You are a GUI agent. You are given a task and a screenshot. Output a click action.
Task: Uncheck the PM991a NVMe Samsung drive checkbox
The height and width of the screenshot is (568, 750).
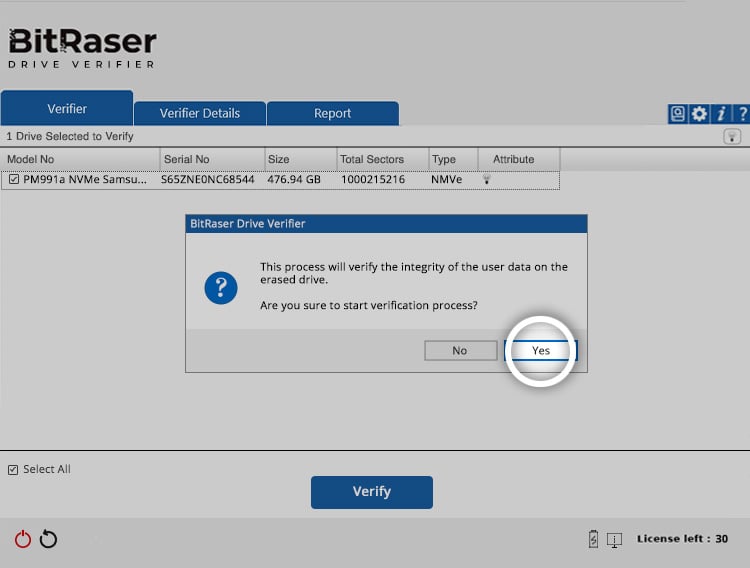click(x=14, y=179)
